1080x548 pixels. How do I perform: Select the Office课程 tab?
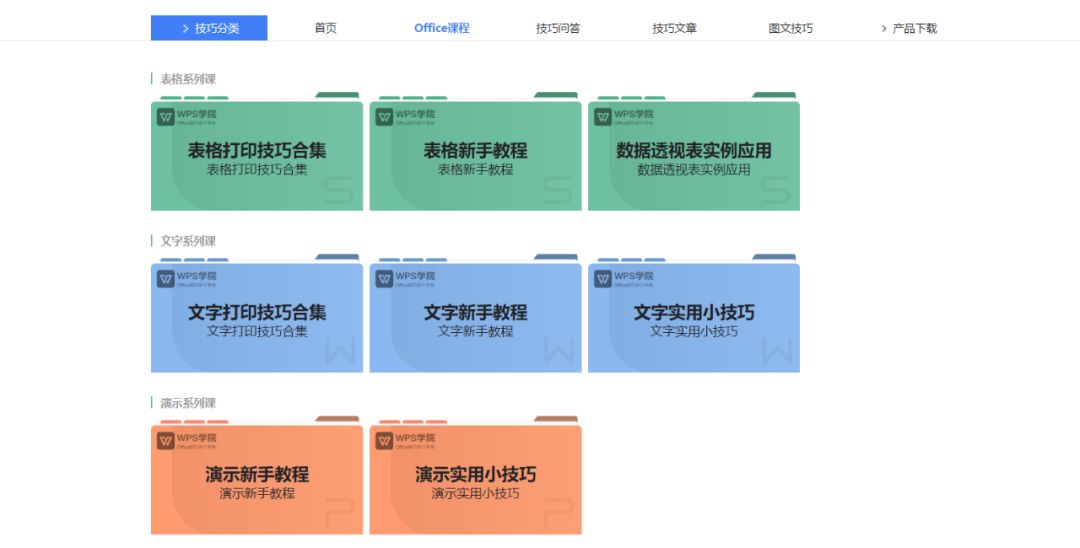(x=442, y=28)
